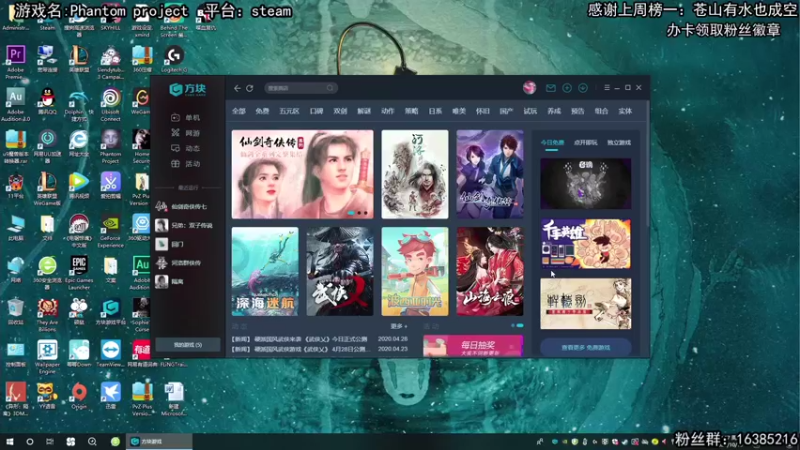800x450 pixels.
Task: Open Origin desktop icon
Action: pos(79,395)
